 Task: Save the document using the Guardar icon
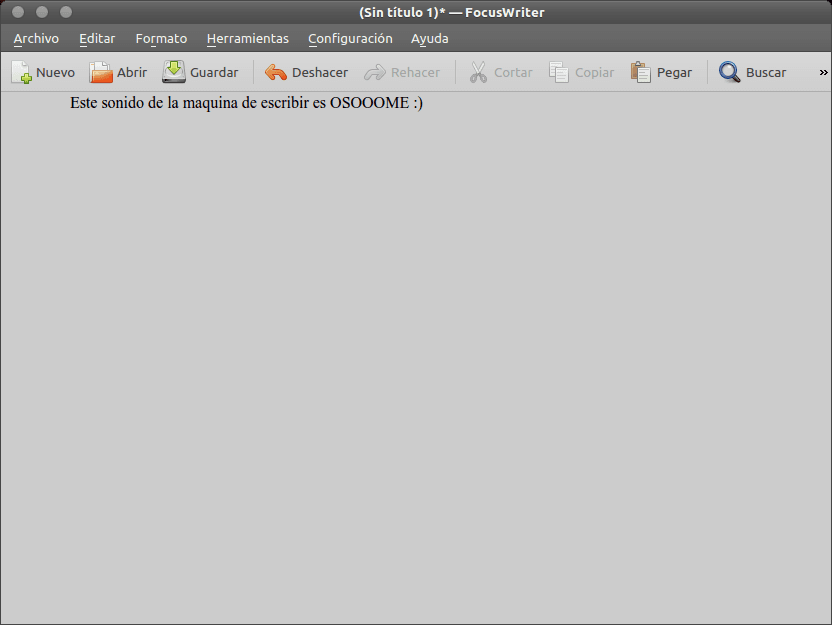point(172,71)
